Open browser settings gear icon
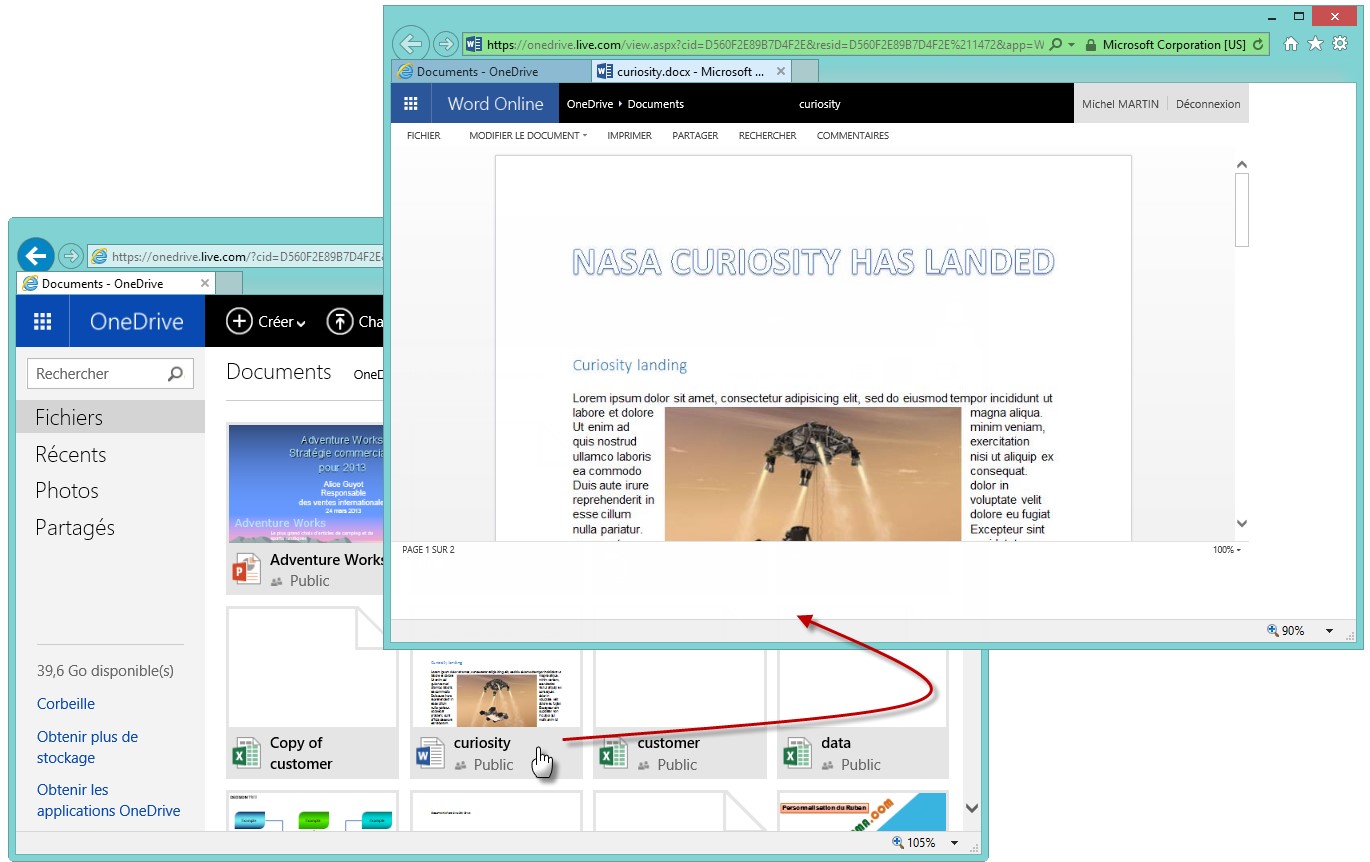 point(1340,44)
